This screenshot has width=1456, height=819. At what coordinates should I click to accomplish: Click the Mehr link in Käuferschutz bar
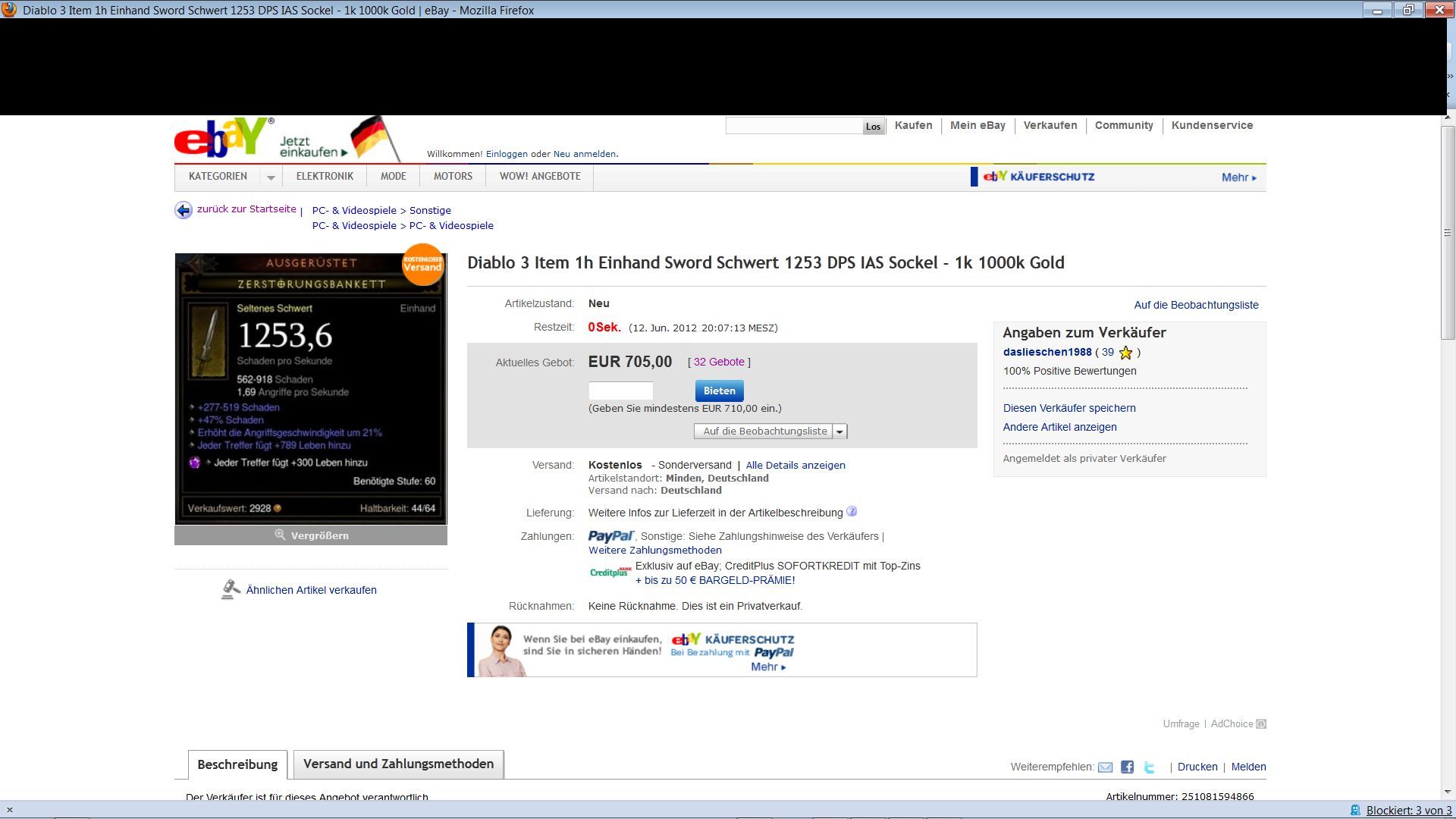pyautogui.click(x=1238, y=177)
